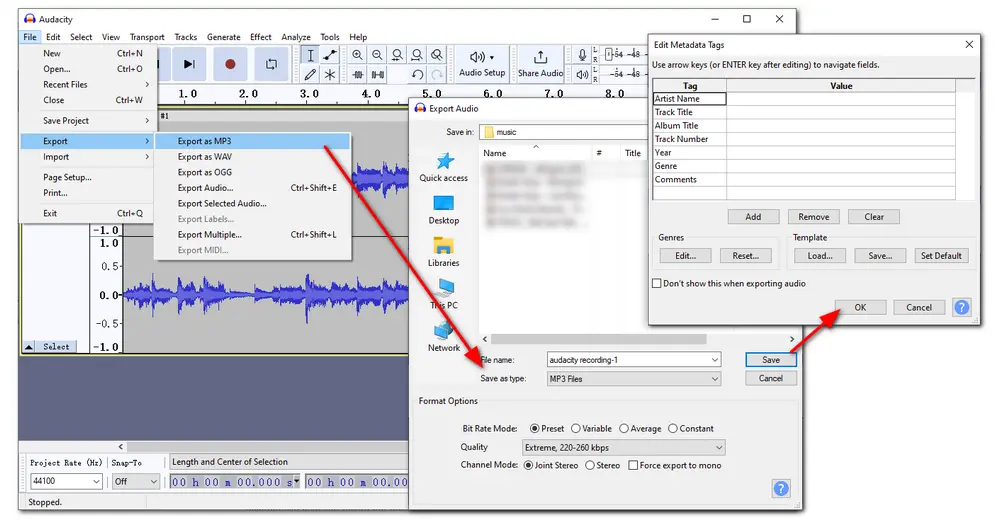The image size is (1000, 520).
Task: Click the Undo arrow icon
Action: pyautogui.click(x=417, y=75)
